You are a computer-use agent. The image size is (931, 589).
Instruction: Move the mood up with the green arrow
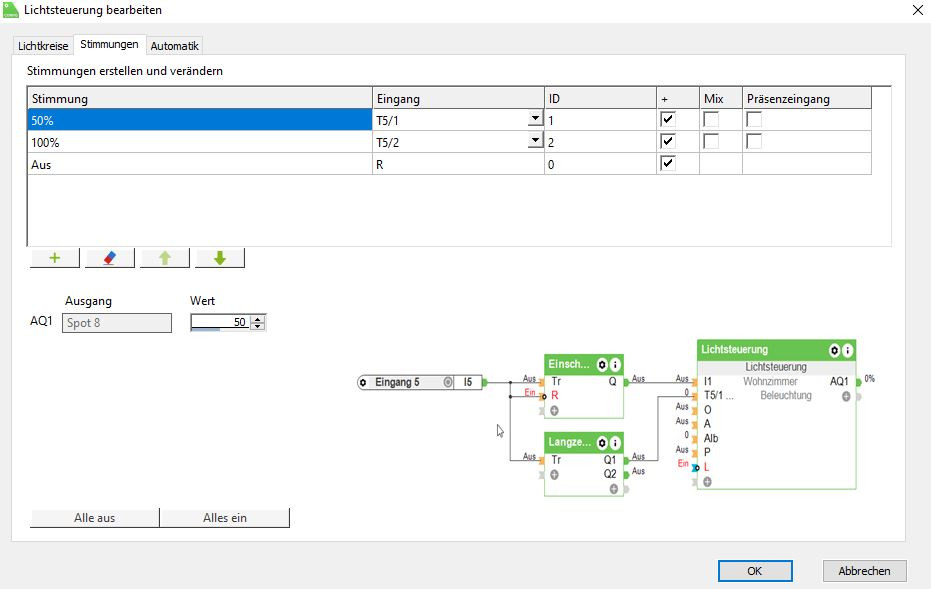click(x=165, y=258)
